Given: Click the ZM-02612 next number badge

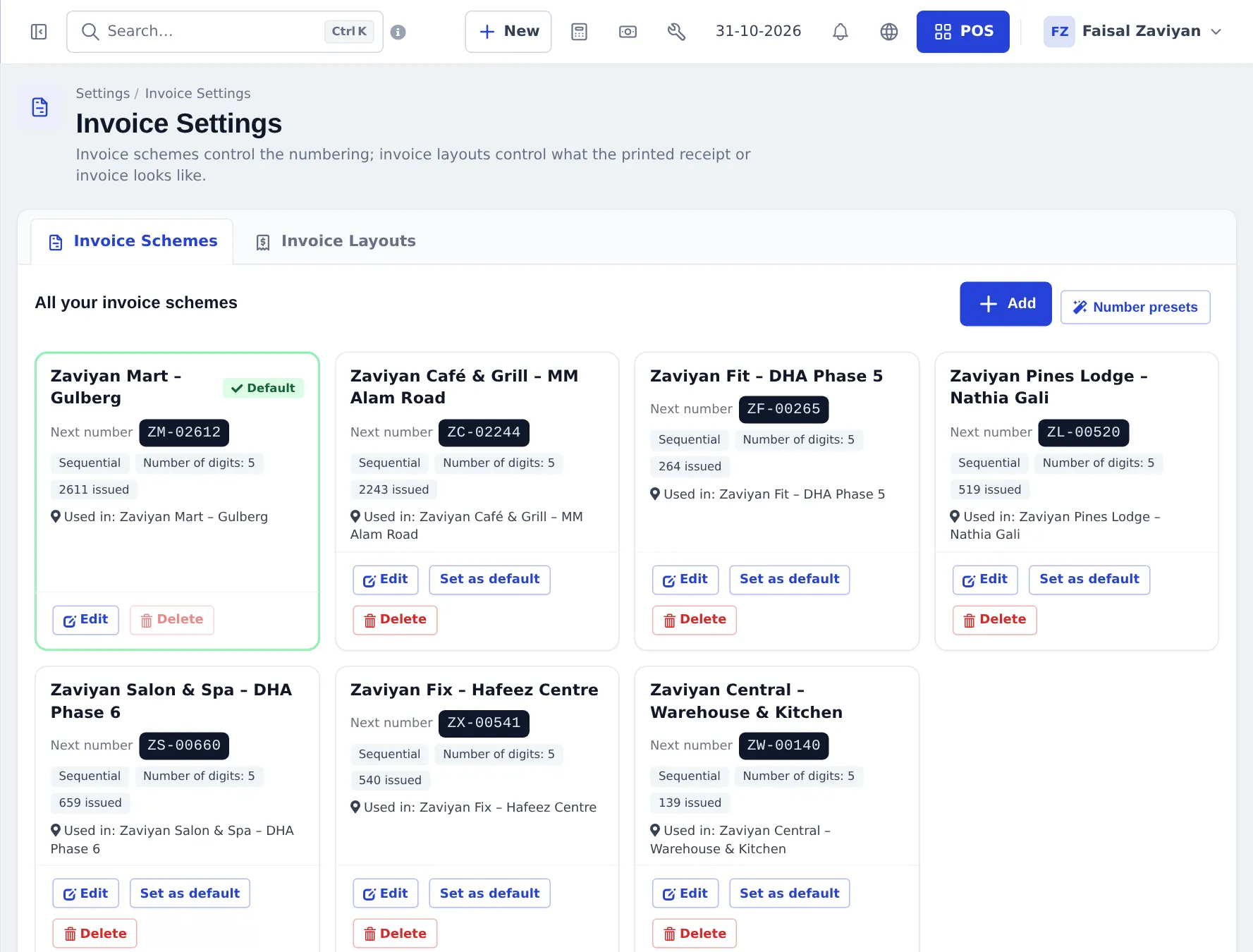Looking at the screenshot, I should pos(184,432).
